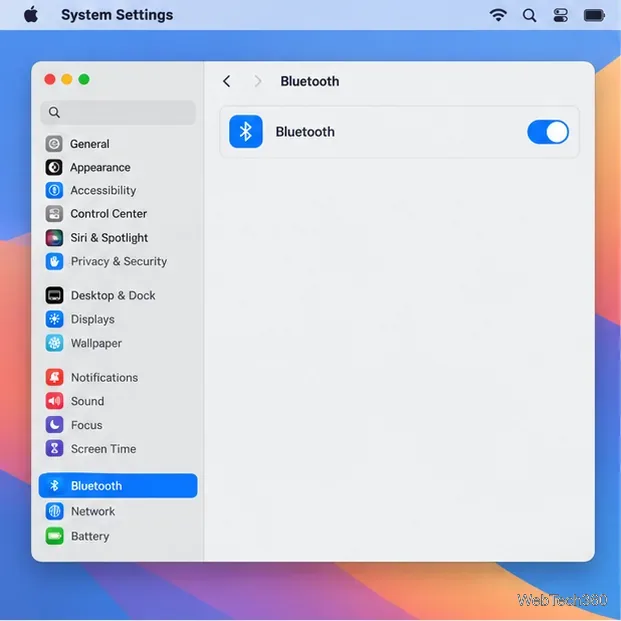Open the Apple menu
Screen dimensions: 621x621
pos(31,15)
